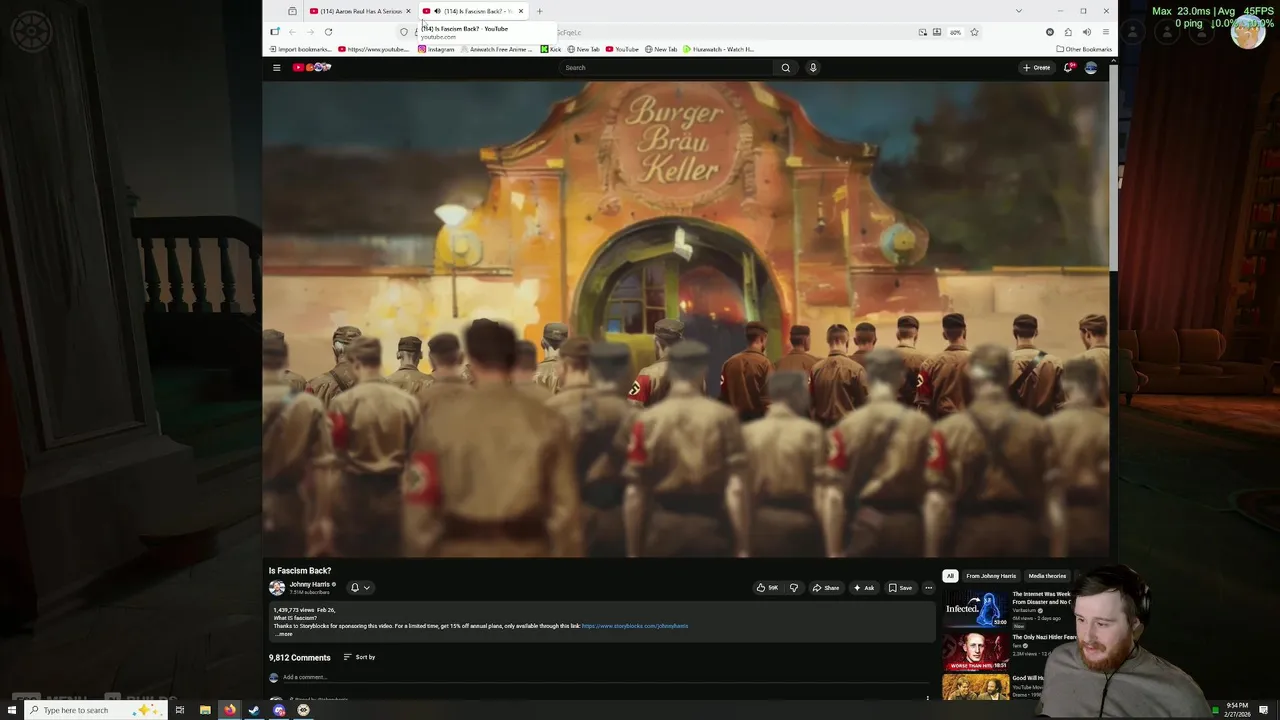Open Task View on taskbar
Screen dimensions: 1280x720
point(180,710)
